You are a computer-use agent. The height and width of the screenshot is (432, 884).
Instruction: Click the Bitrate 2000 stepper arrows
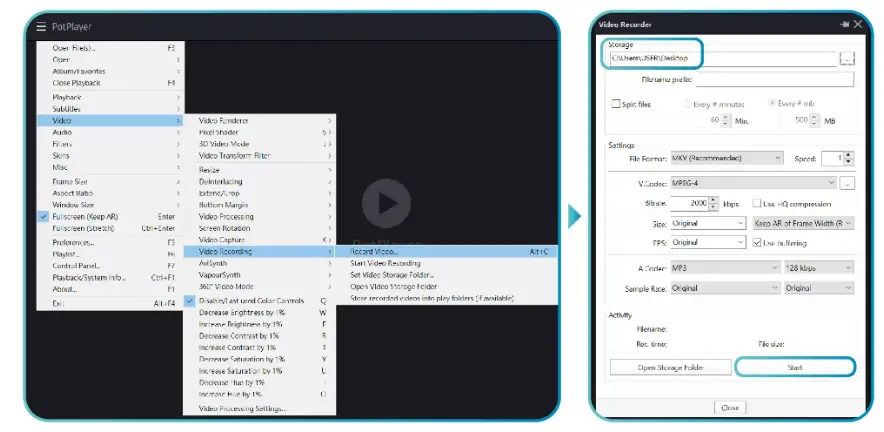pyautogui.click(x=713, y=204)
